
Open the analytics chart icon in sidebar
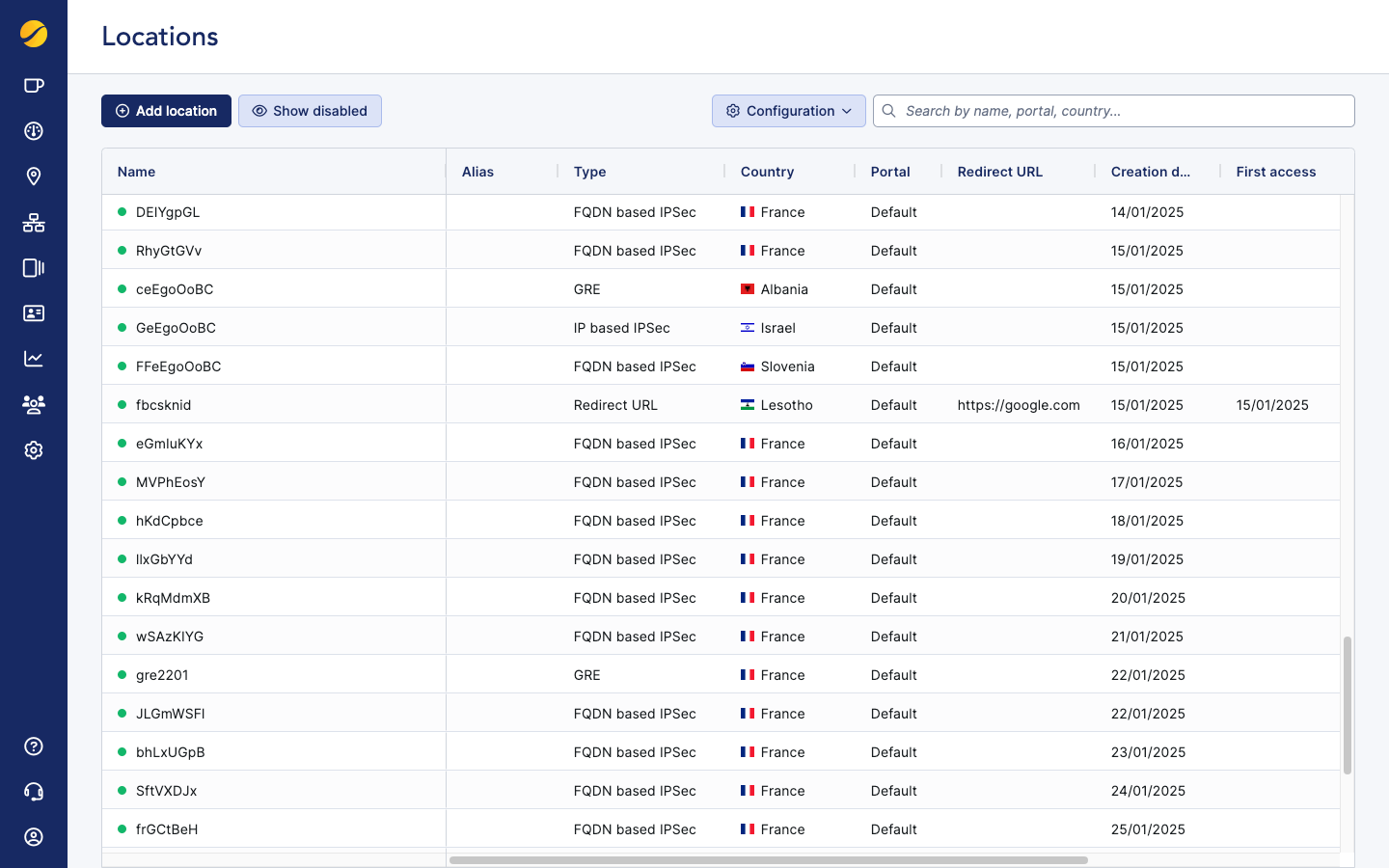[x=34, y=359]
